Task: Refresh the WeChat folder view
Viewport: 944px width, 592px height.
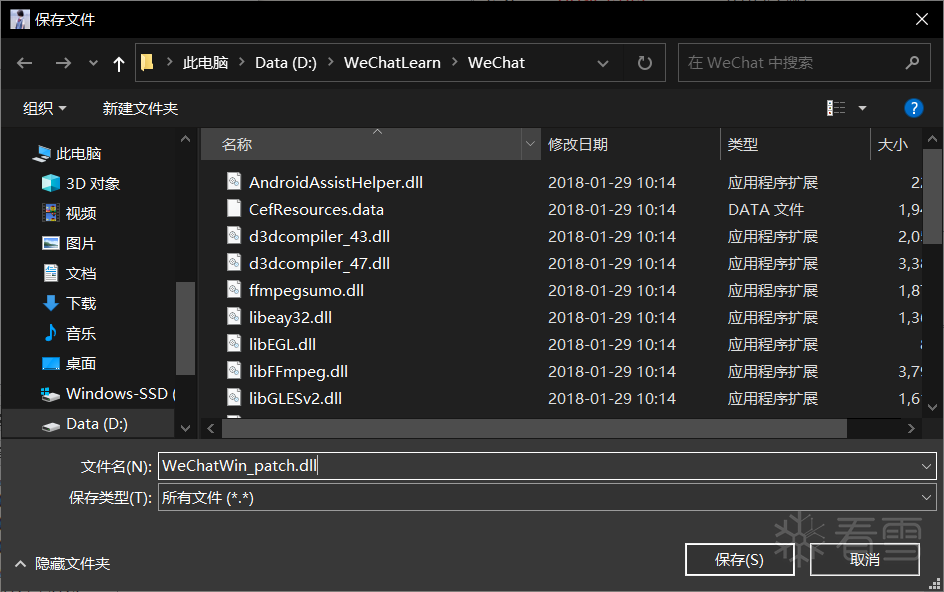Action: pyautogui.click(x=645, y=63)
